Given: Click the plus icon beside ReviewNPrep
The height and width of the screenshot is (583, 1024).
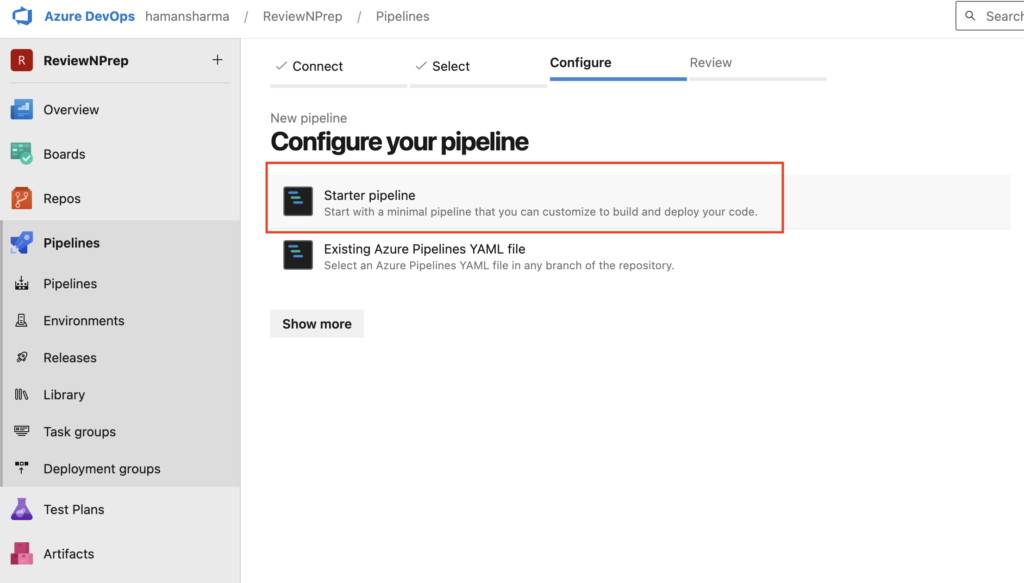Looking at the screenshot, I should coord(217,60).
